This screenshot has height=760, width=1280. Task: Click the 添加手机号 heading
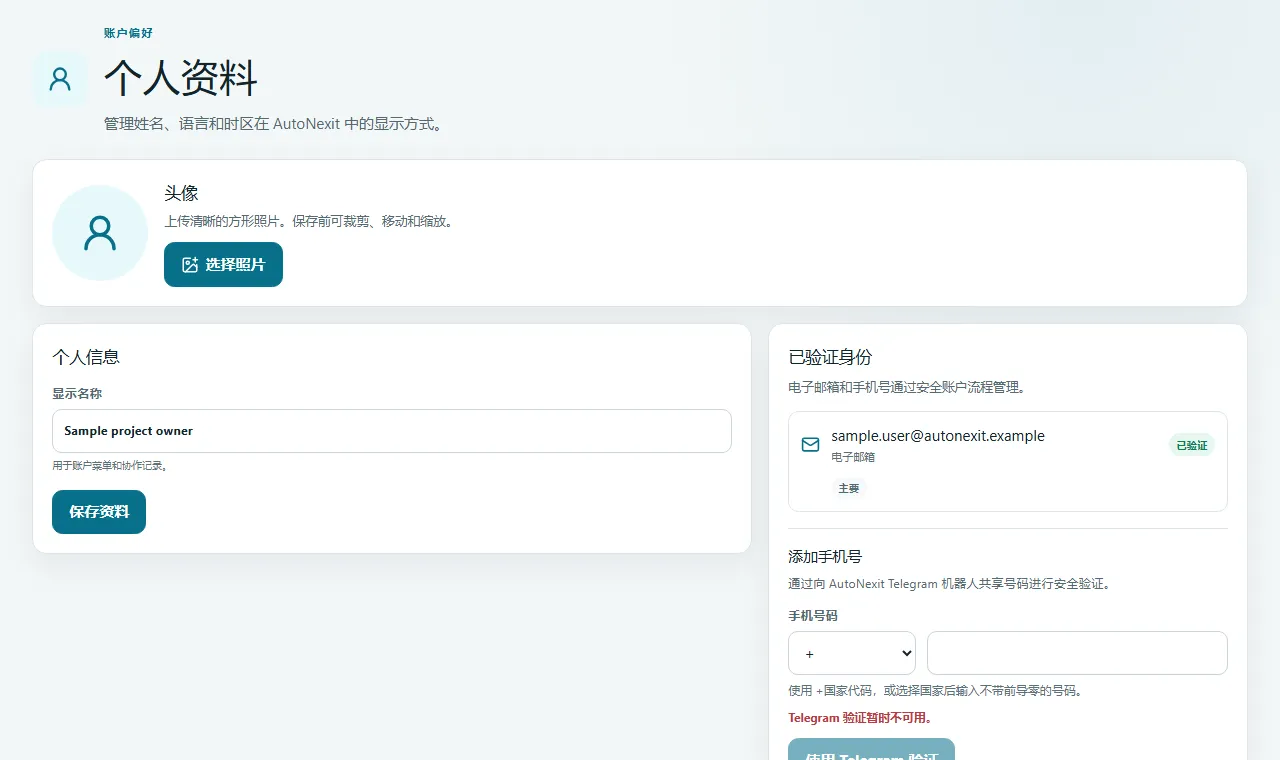825,557
